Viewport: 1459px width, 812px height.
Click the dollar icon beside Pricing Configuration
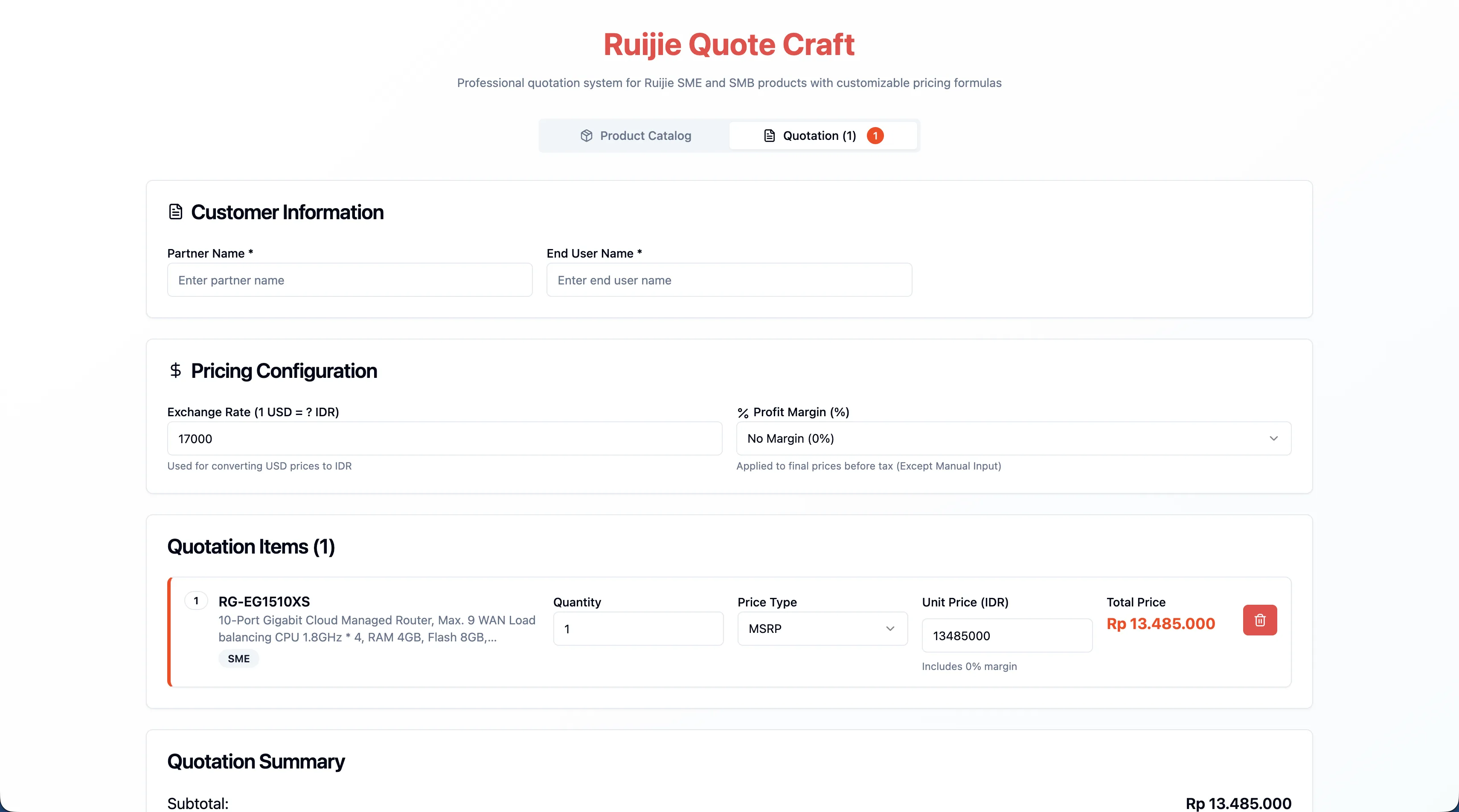[176, 370]
